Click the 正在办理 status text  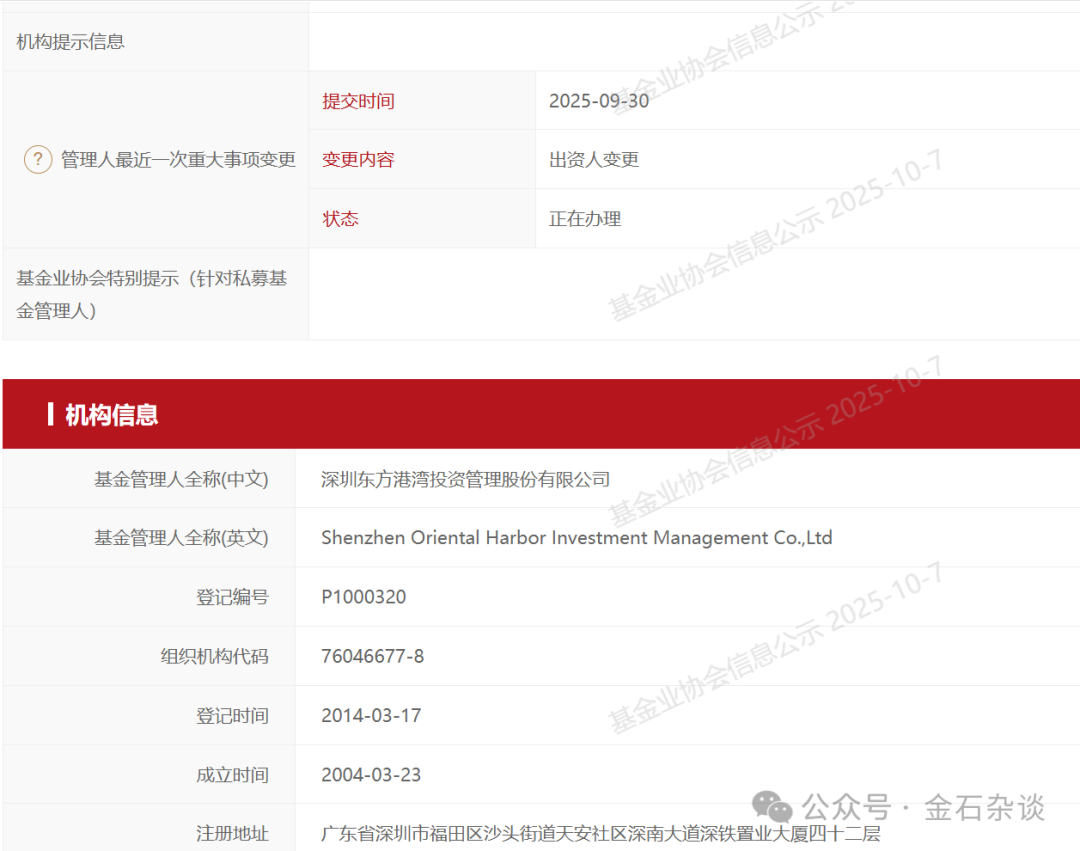[585, 219]
